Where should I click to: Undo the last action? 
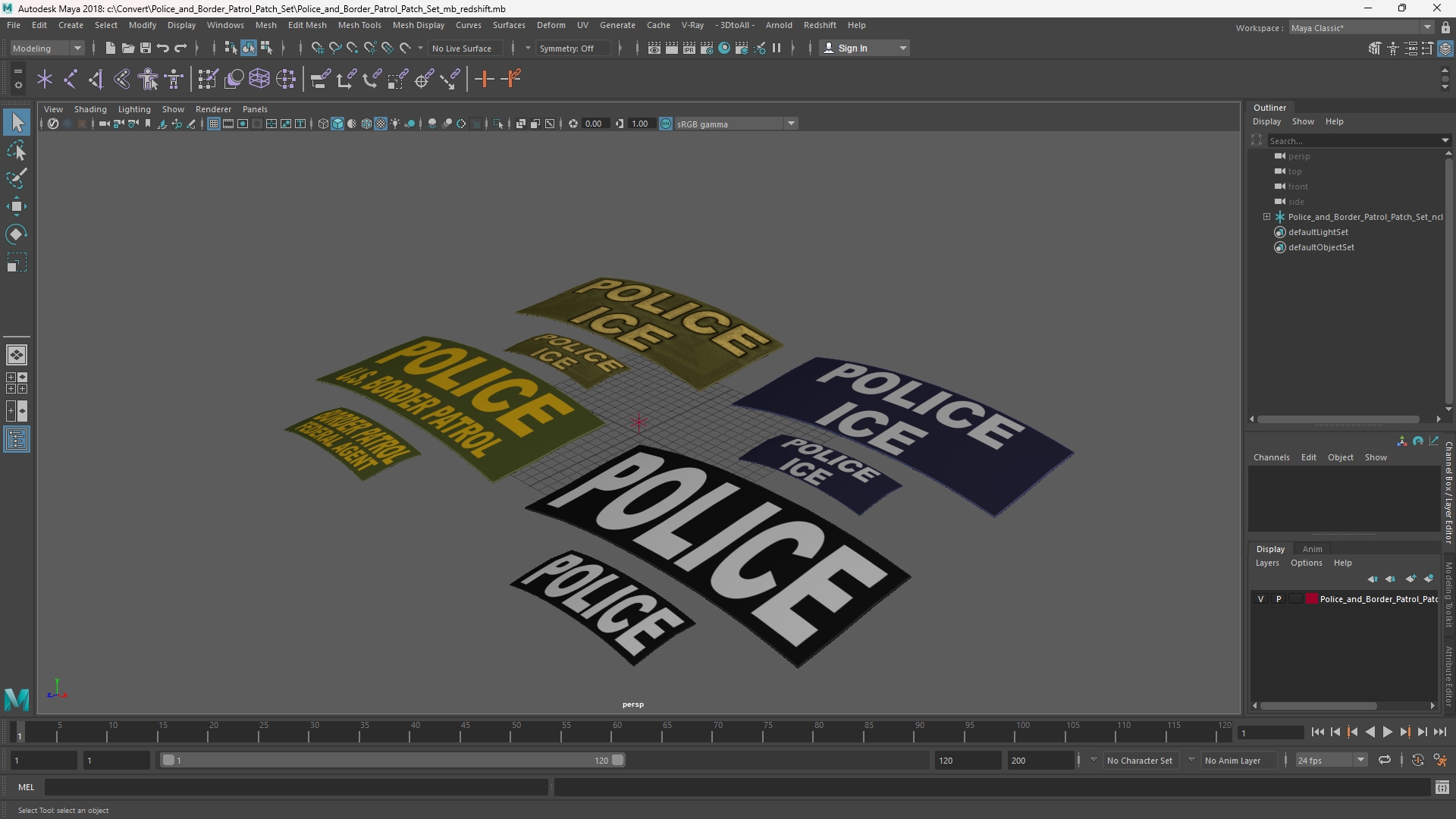point(162,48)
